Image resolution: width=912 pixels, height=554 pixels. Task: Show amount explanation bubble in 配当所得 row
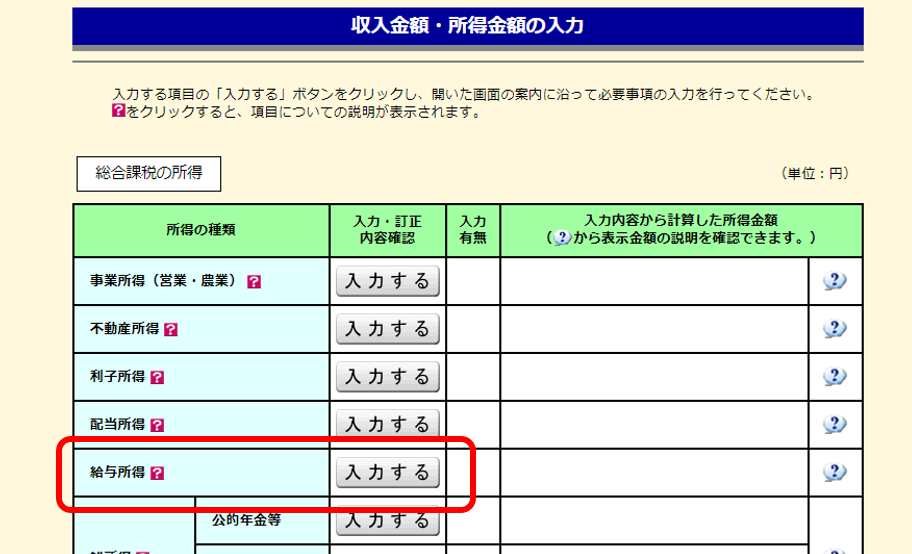click(x=835, y=425)
